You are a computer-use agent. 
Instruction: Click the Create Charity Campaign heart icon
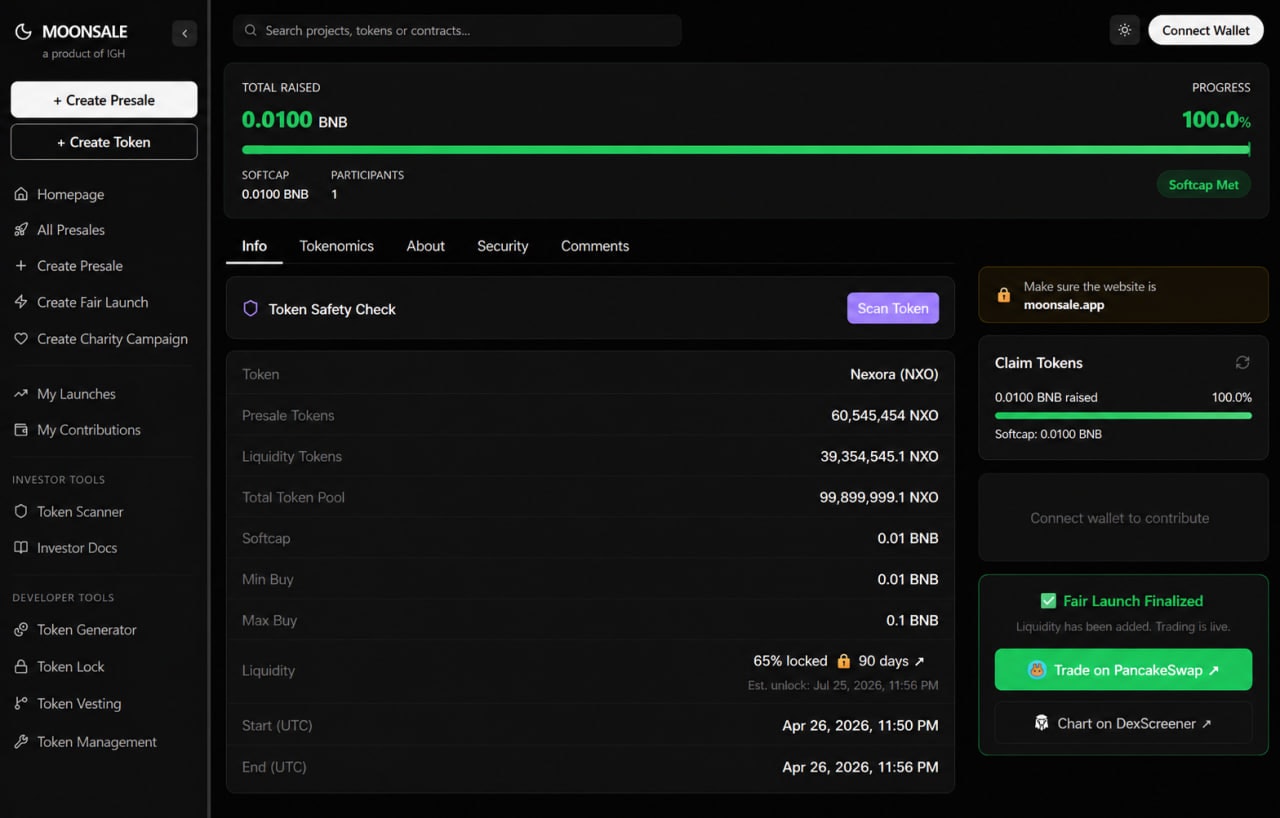(x=21, y=339)
